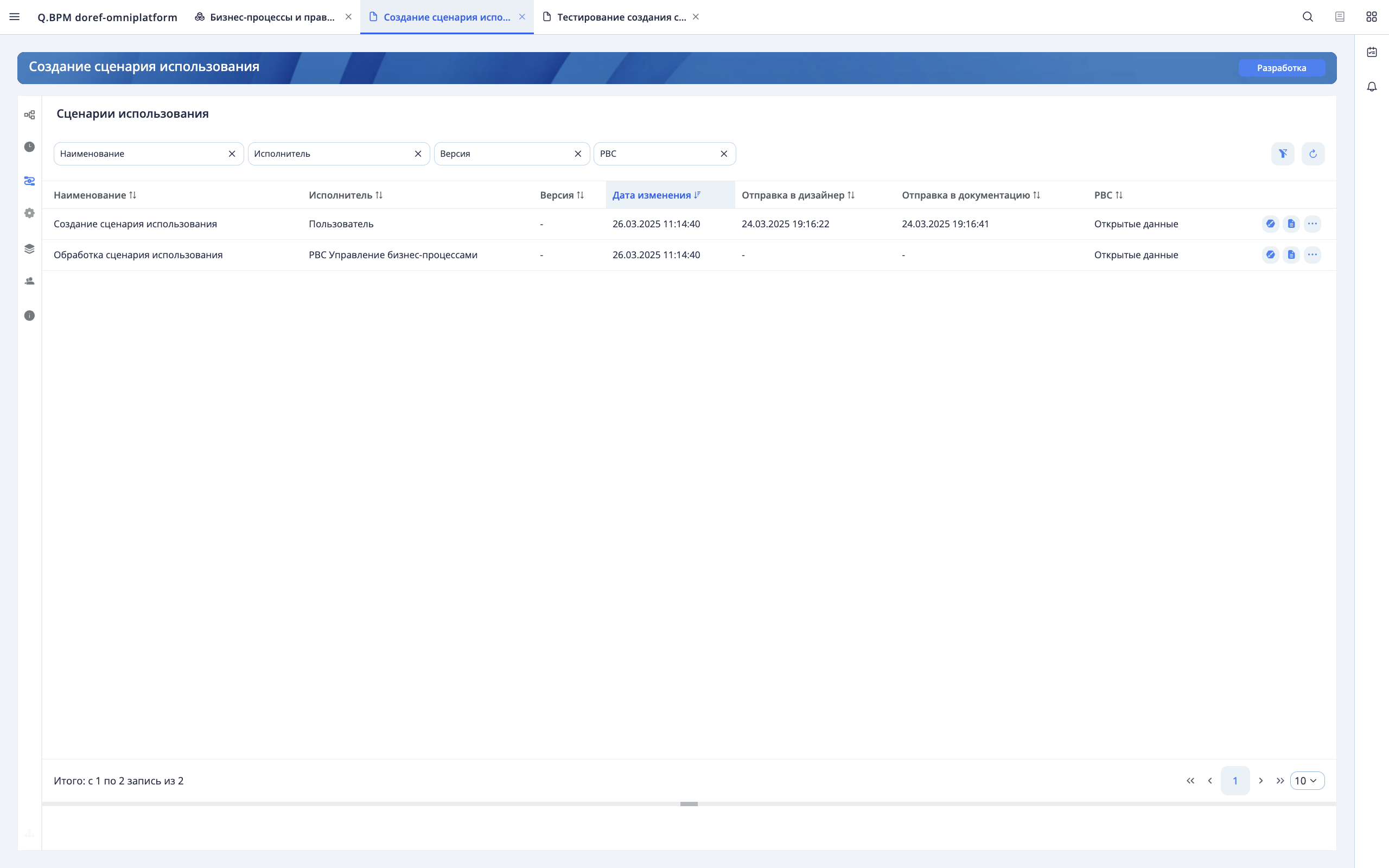Click the '24.03.2025 19:16:22' date cell
This screenshot has height=868, width=1389.
[785, 224]
